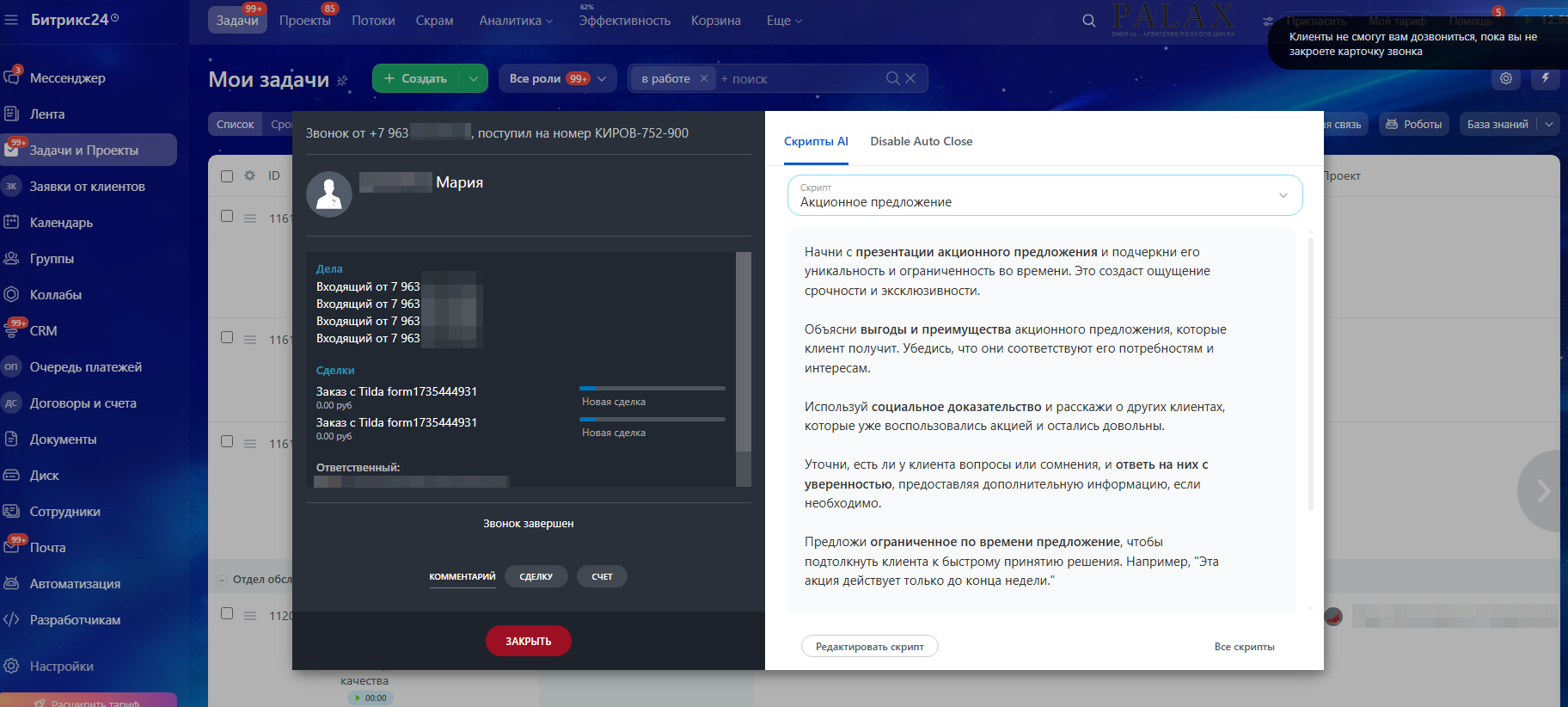This screenshot has height=707, width=1568.
Task: Click the Лента feed icon
Action: (12, 114)
